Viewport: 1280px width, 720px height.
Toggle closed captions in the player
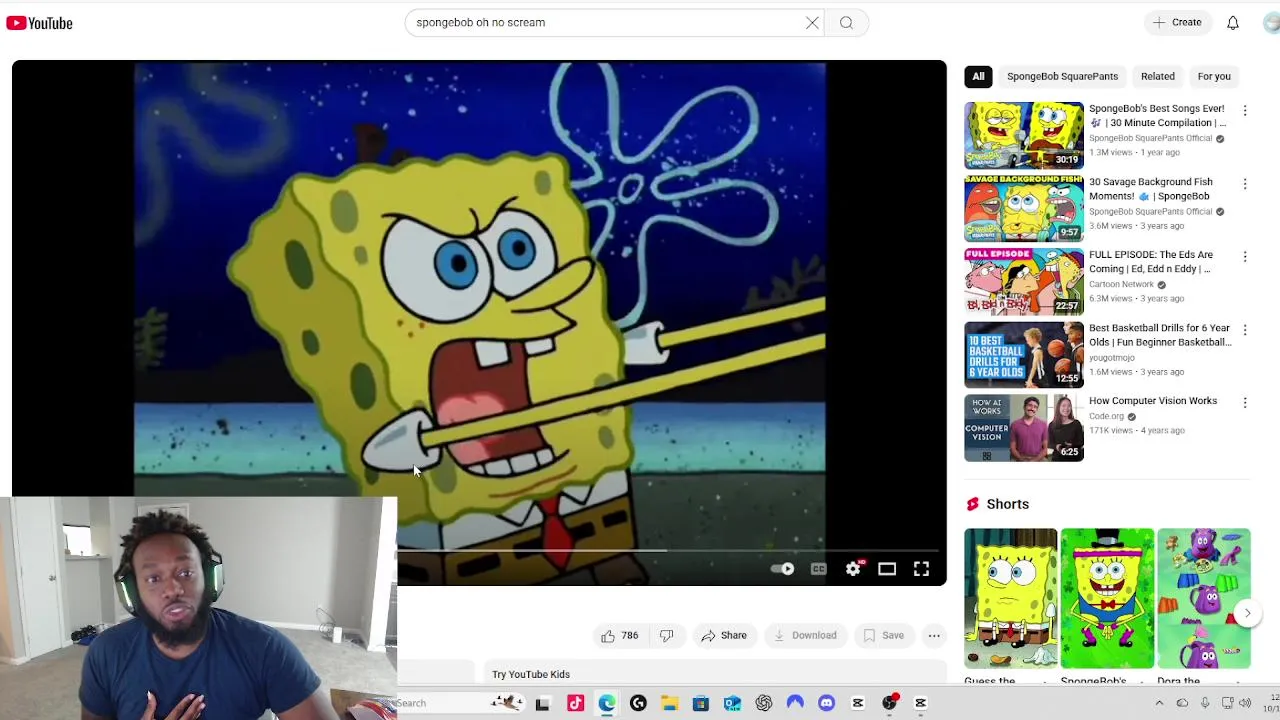819,569
